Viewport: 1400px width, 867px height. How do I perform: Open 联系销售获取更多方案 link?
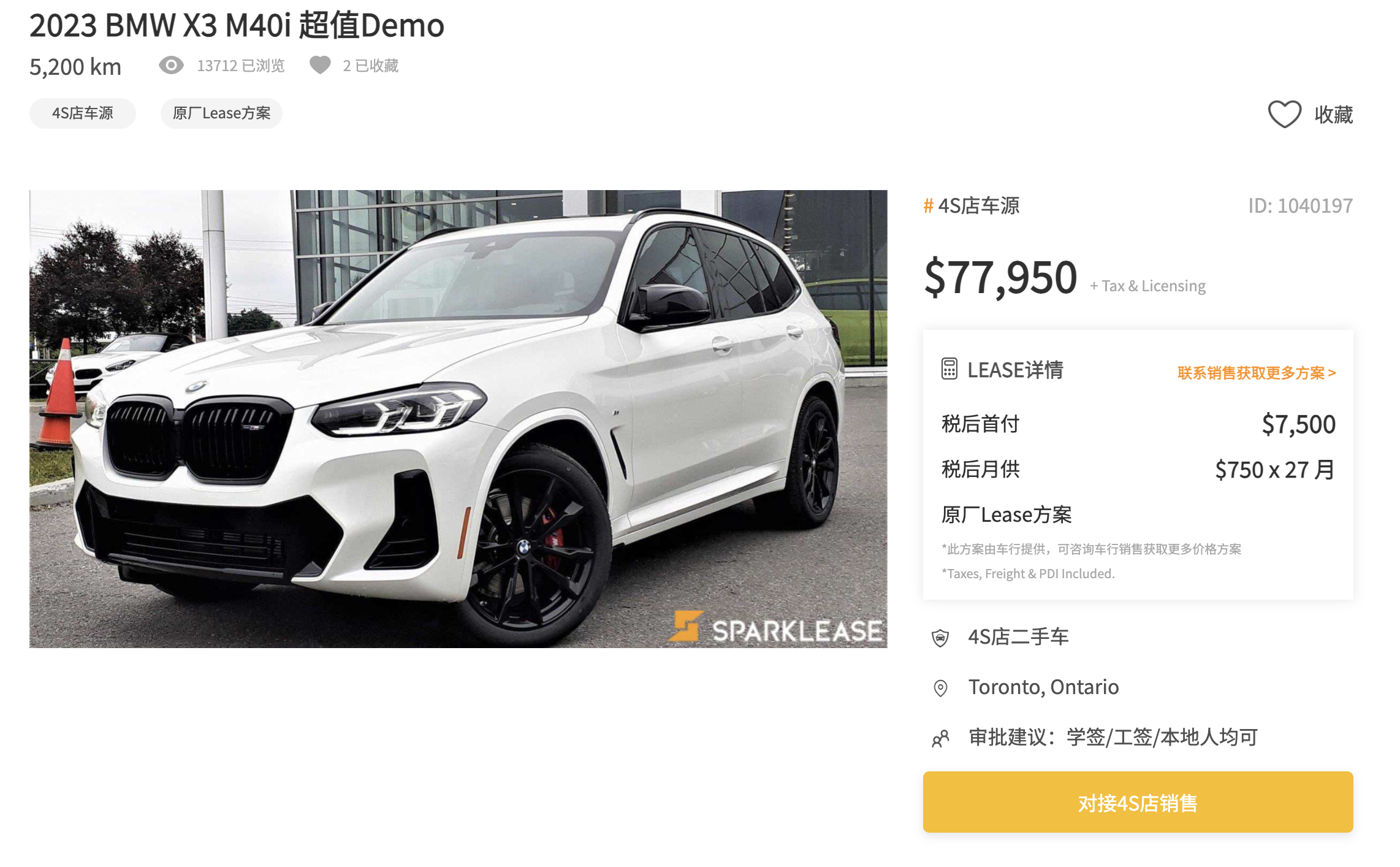click(x=1256, y=373)
